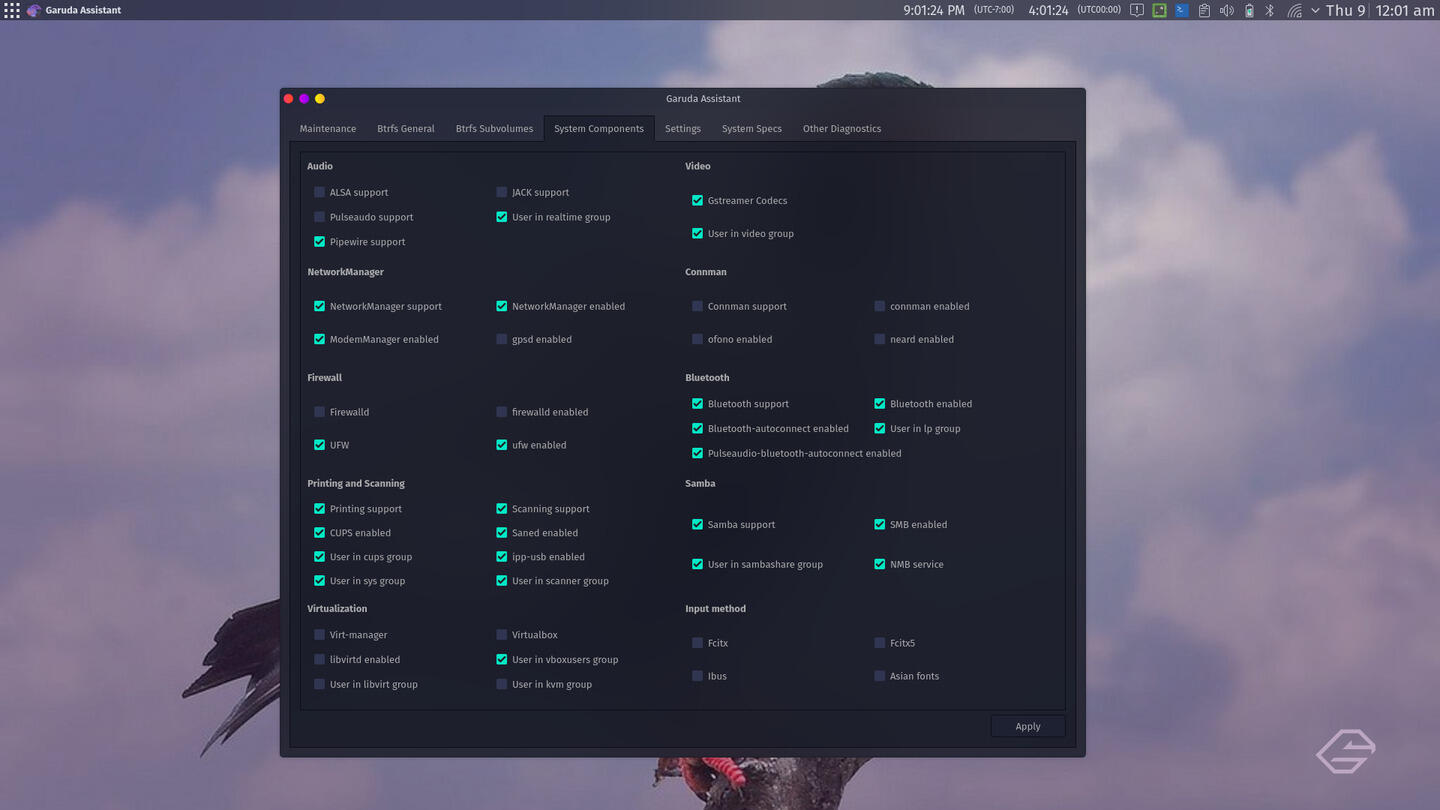Open the clipboard tray icon
This screenshot has height=810, width=1440.
click(1204, 10)
